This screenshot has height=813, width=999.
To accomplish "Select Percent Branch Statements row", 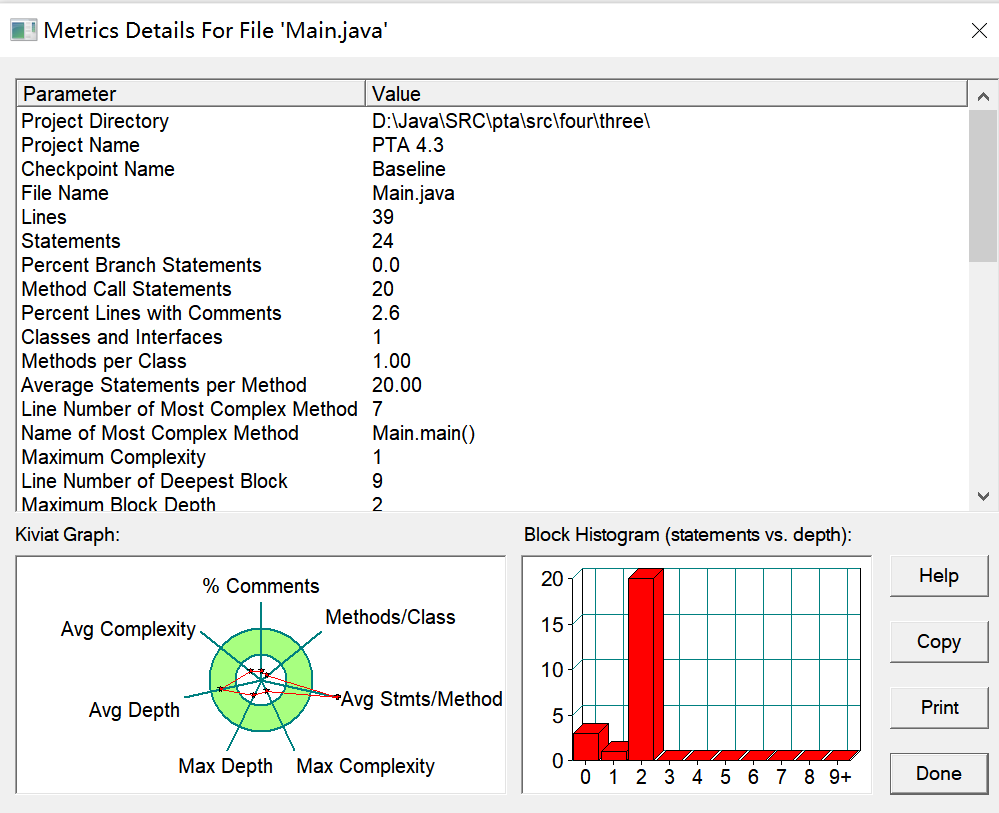I will (492, 265).
